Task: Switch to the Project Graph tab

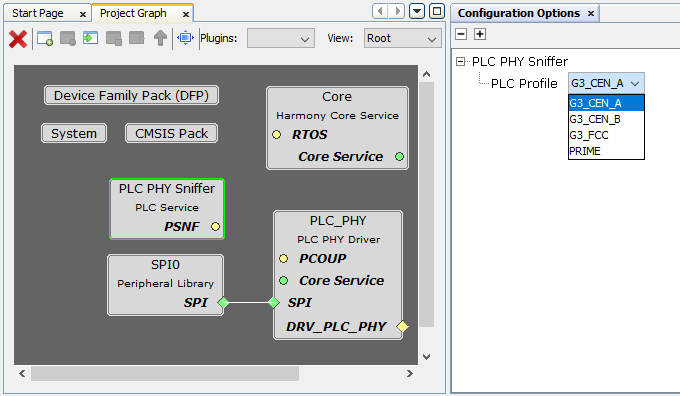Action: click(133, 13)
